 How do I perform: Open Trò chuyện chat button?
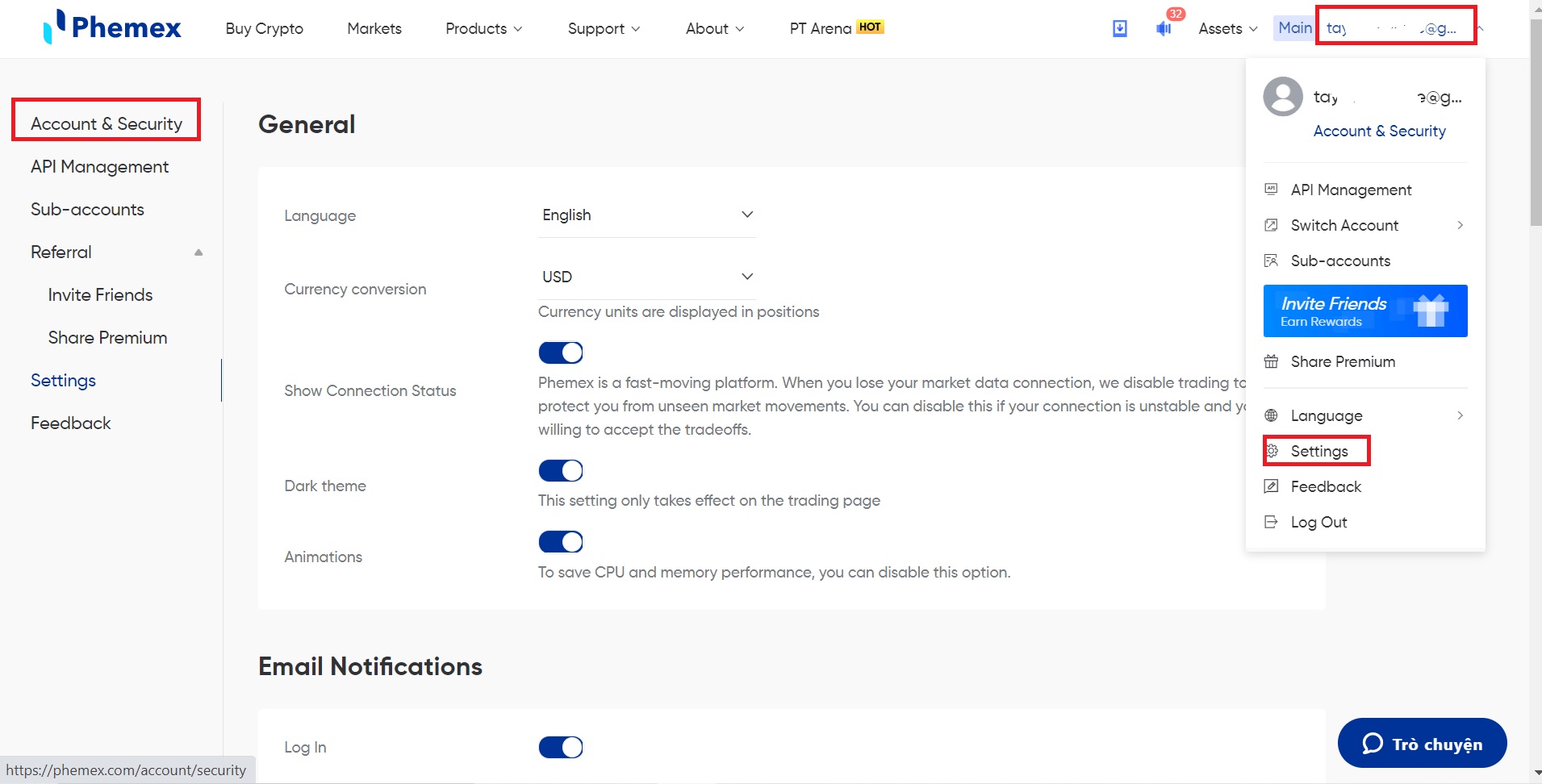tap(1422, 743)
